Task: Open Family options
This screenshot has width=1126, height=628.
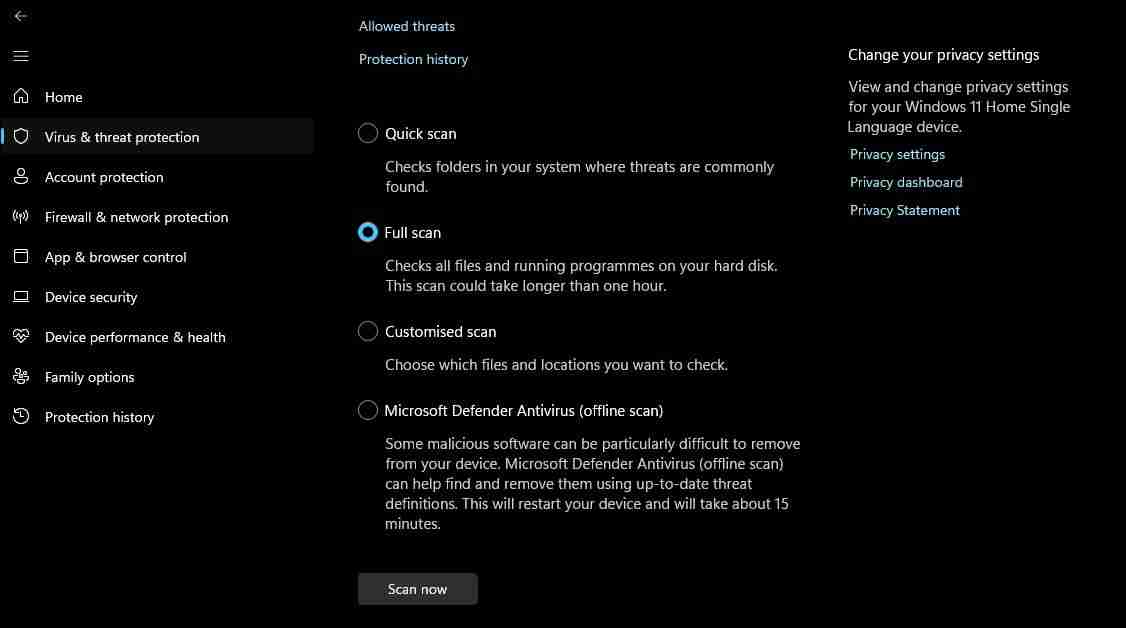Action: coord(89,377)
